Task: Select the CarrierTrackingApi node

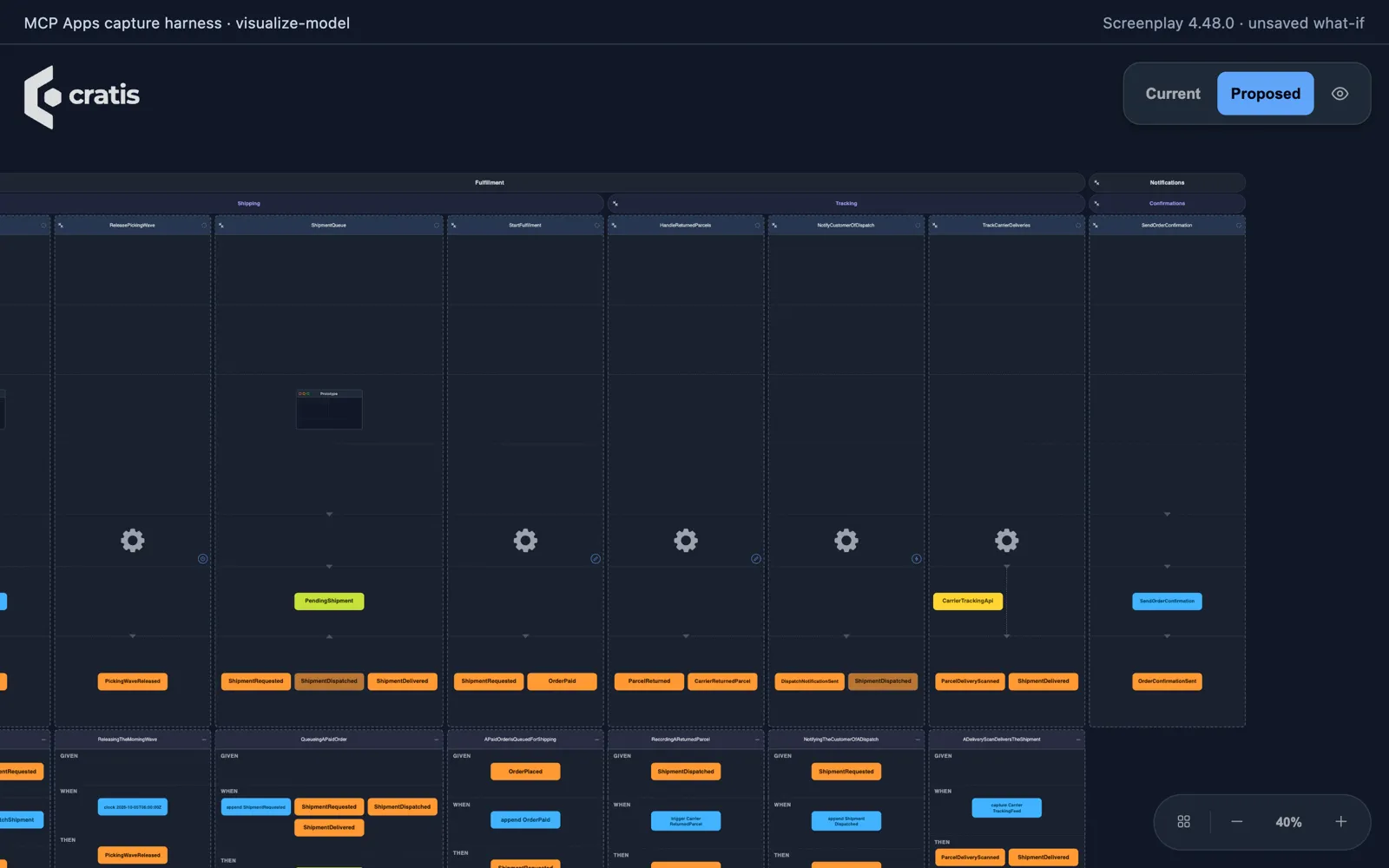Action: point(968,601)
